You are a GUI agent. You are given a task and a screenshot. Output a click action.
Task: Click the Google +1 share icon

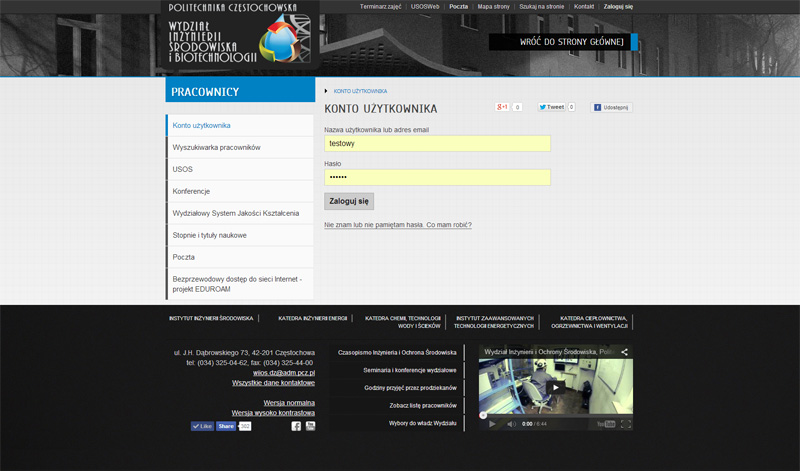pyautogui.click(x=502, y=107)
